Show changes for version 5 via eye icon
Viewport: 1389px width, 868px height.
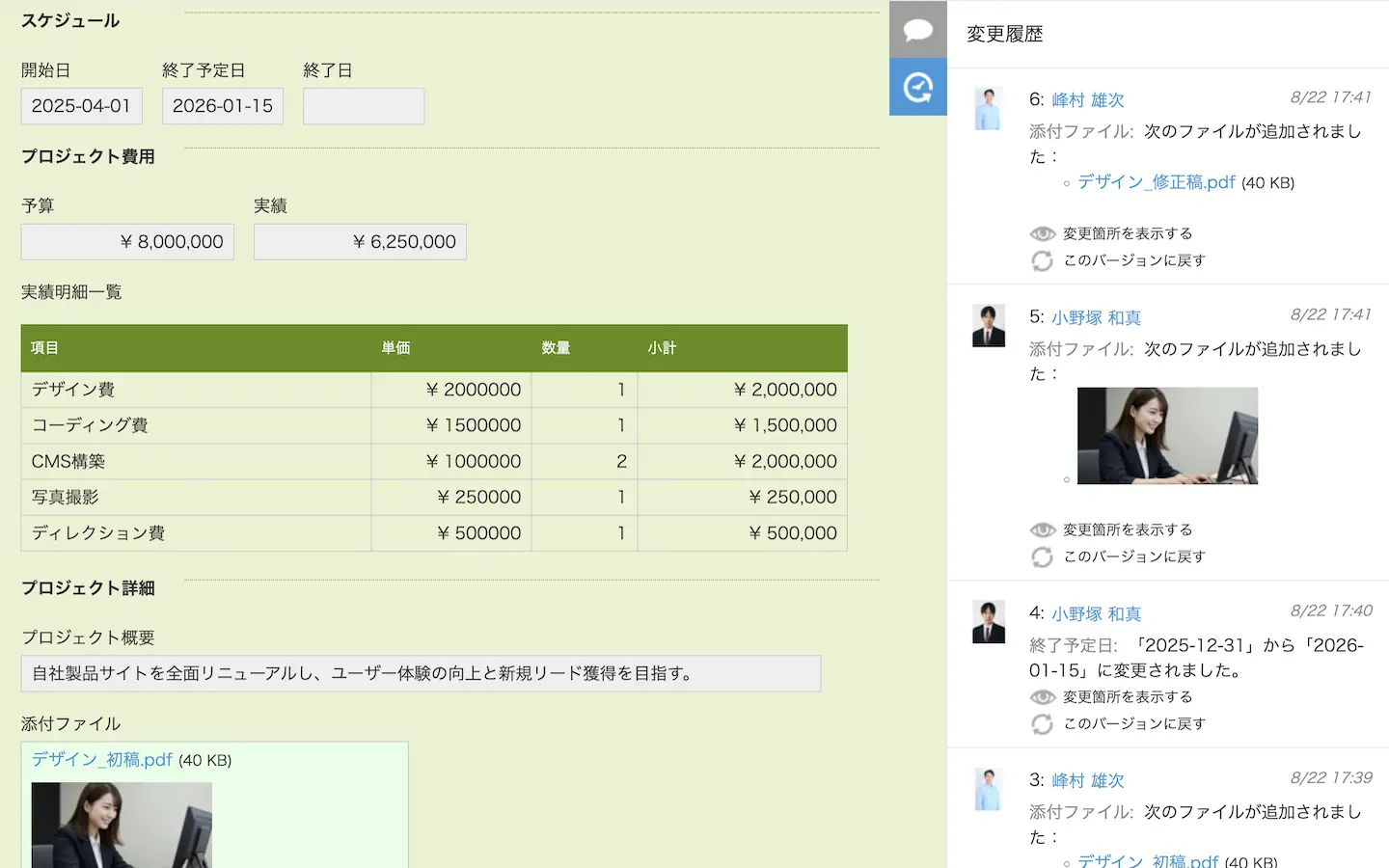(1042, 529)
